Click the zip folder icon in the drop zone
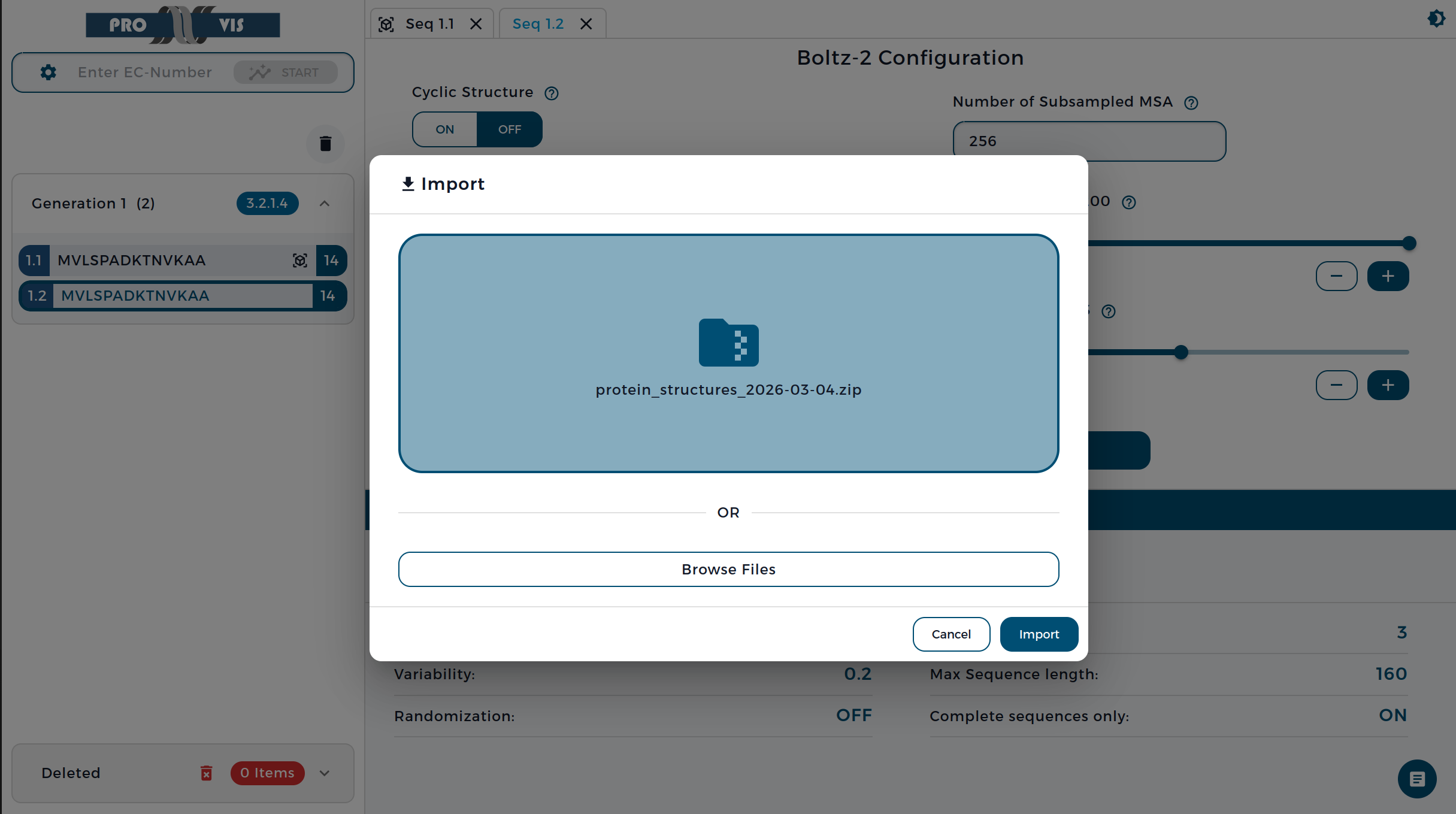 (x=728, y=342)
